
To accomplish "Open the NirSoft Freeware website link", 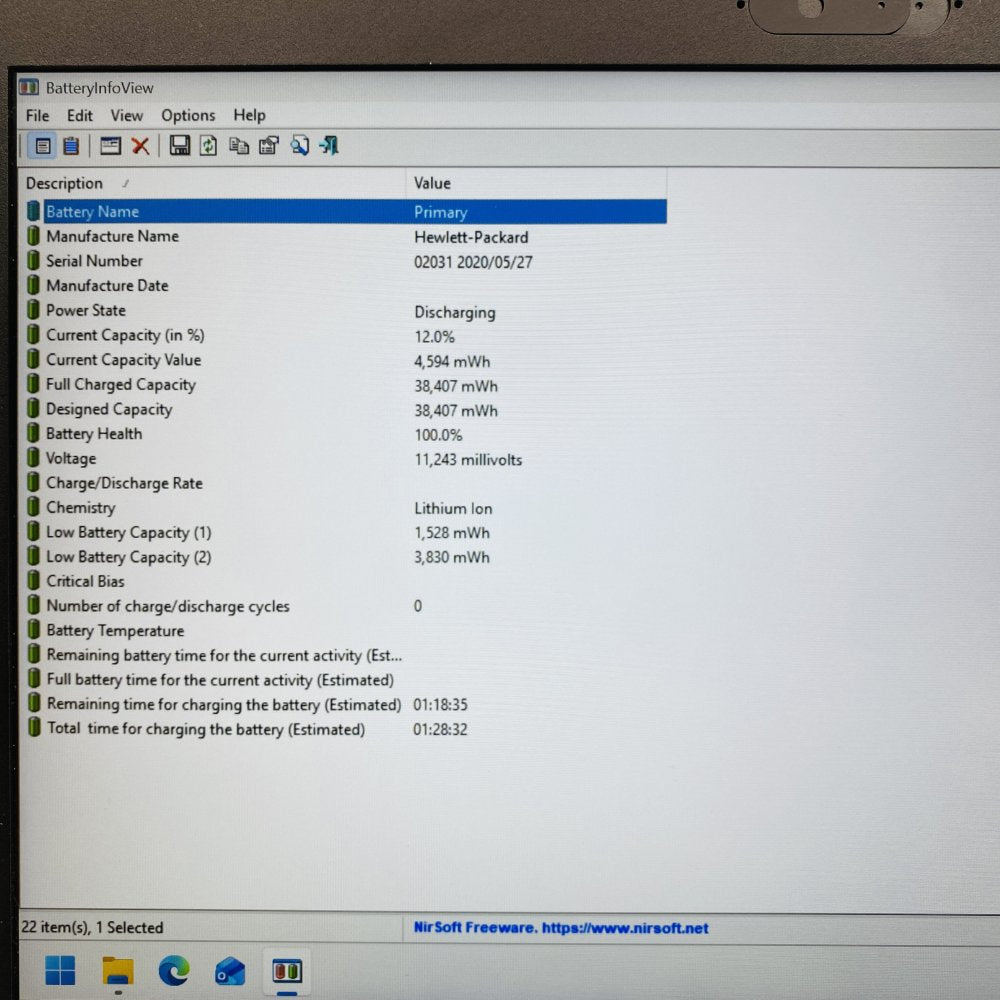I will [x=561, y=928].
